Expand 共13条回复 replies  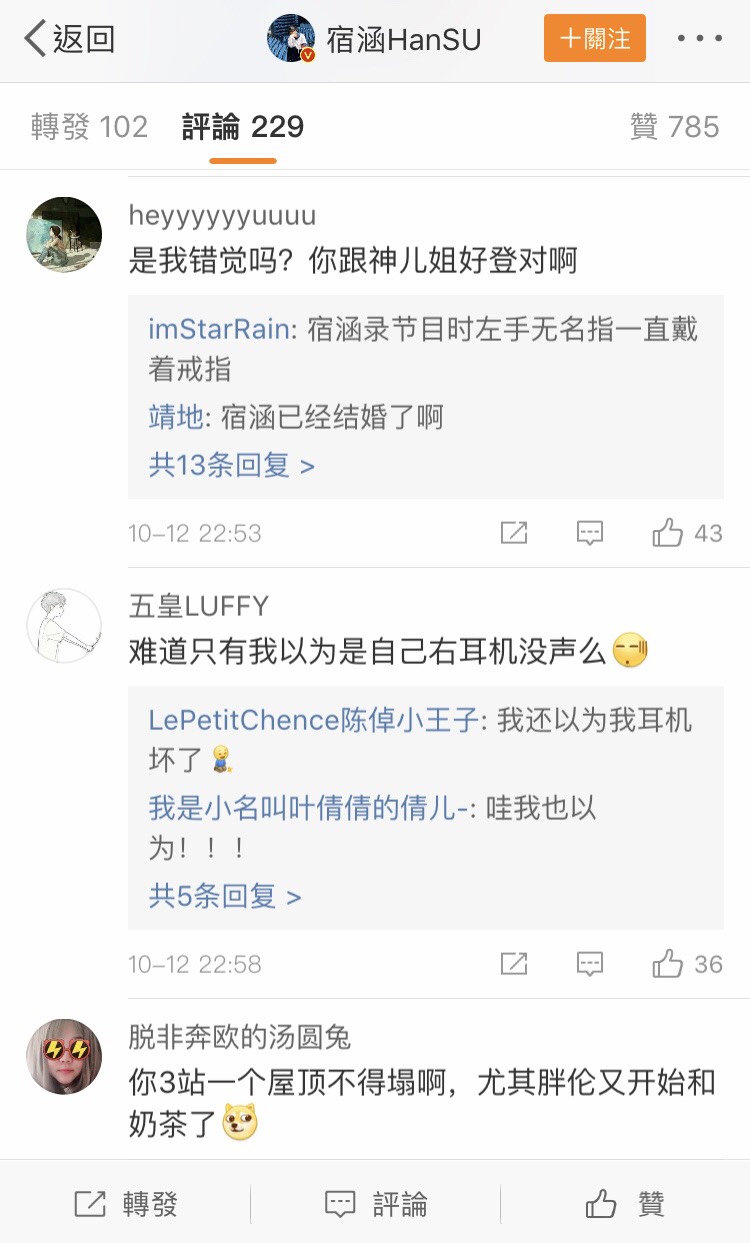[x=231, y=465]
